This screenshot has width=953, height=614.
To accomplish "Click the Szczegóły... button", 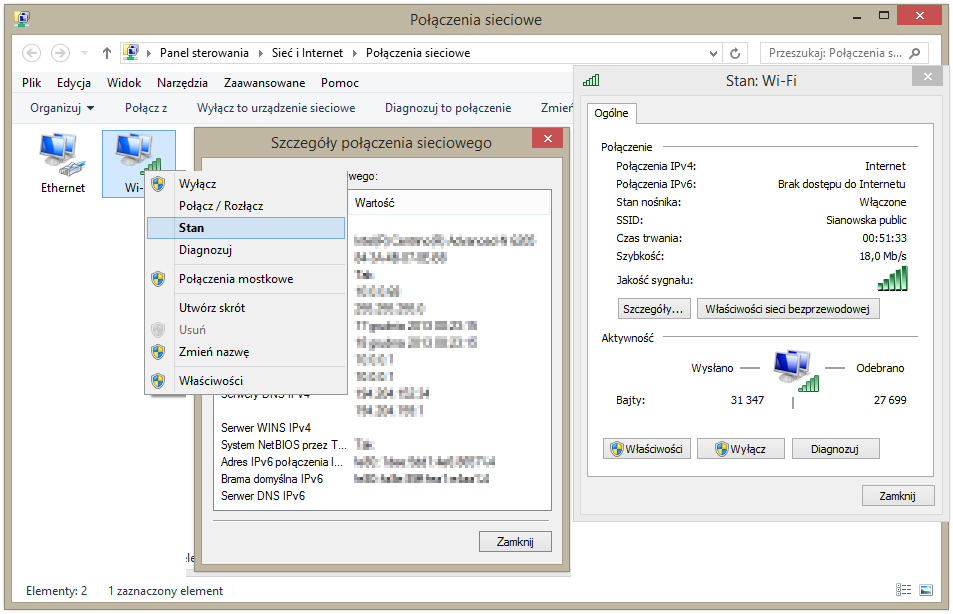I will (653, 309).
